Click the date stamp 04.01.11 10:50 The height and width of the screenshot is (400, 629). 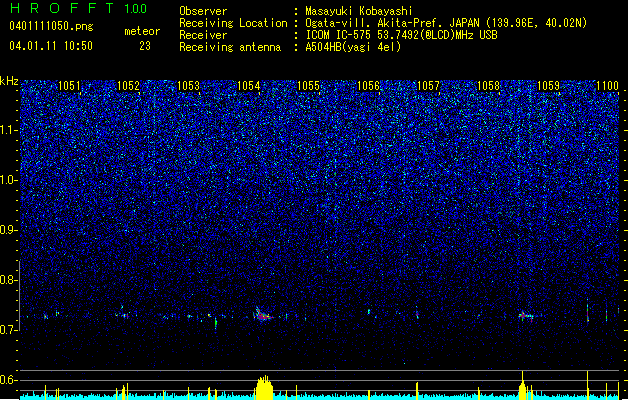pyautogui.click(x=51, y=46)
